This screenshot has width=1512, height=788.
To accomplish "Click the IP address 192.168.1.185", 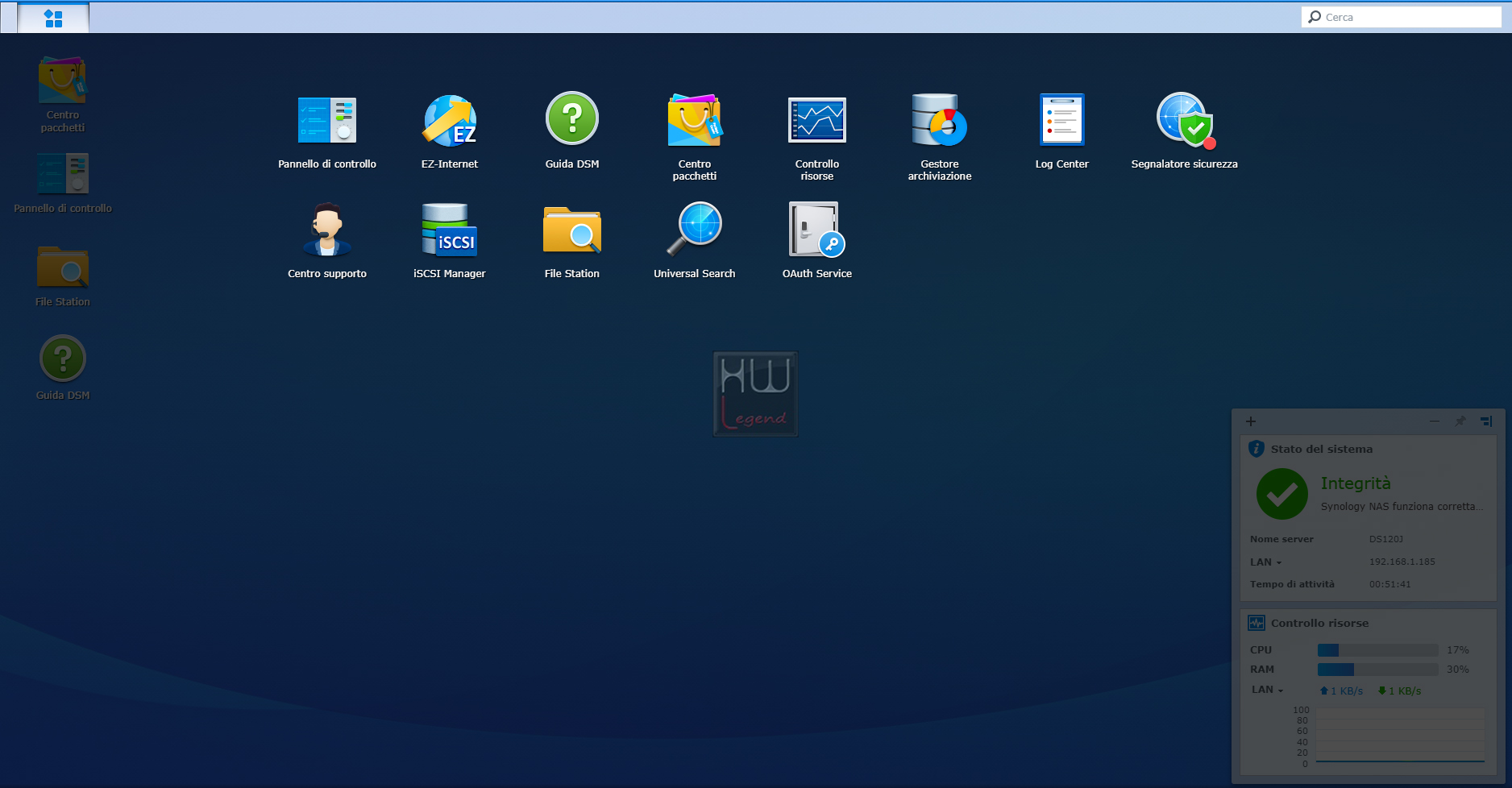I will 1402,562.
